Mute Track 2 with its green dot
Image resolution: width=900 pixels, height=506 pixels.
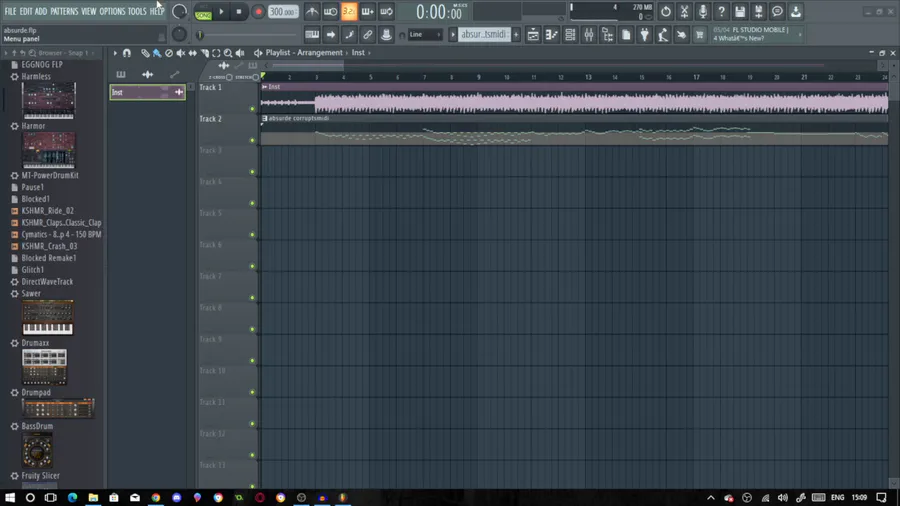click(x=252, y=141)
